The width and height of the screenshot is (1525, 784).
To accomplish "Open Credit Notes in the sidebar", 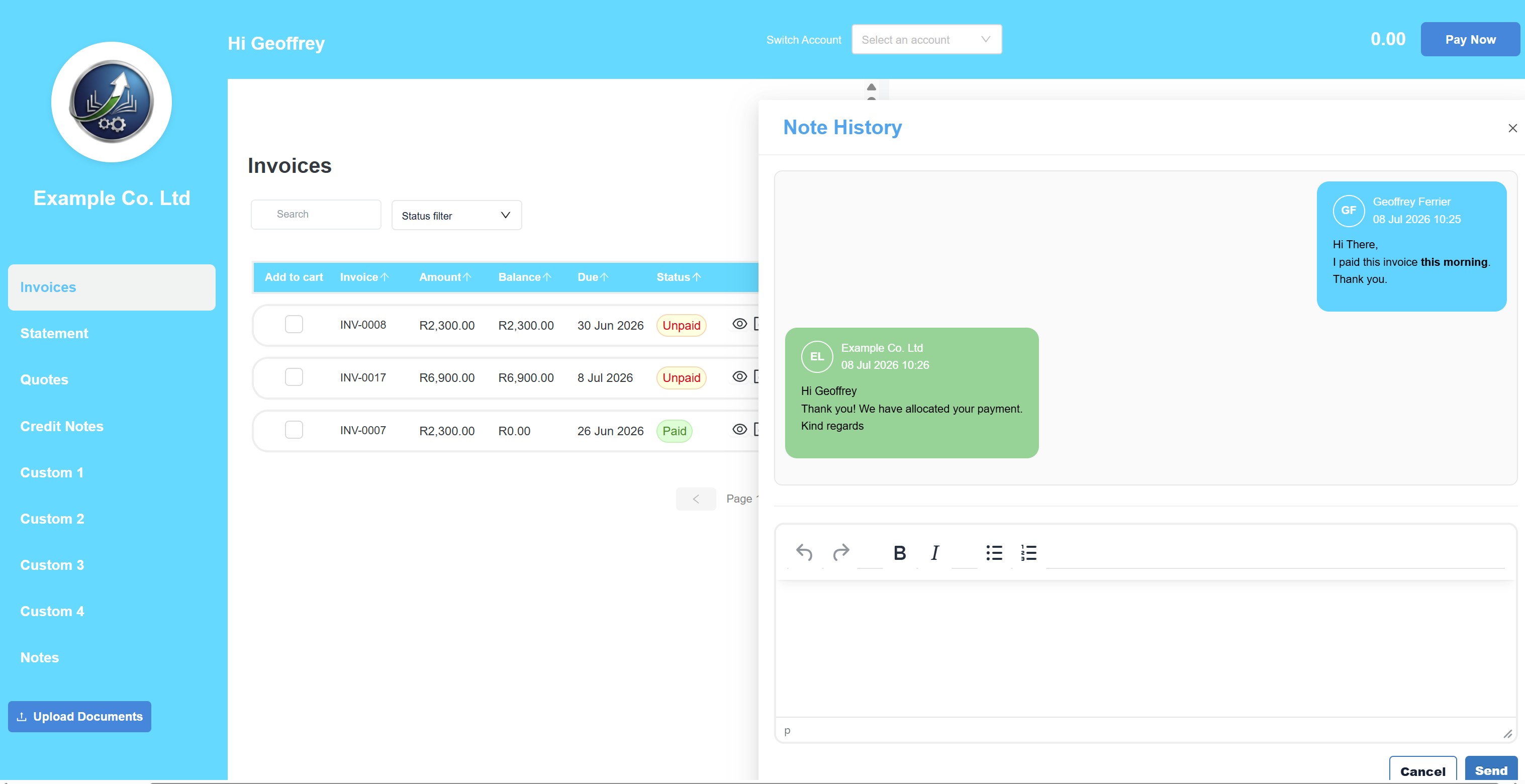I will coord(61,426).
